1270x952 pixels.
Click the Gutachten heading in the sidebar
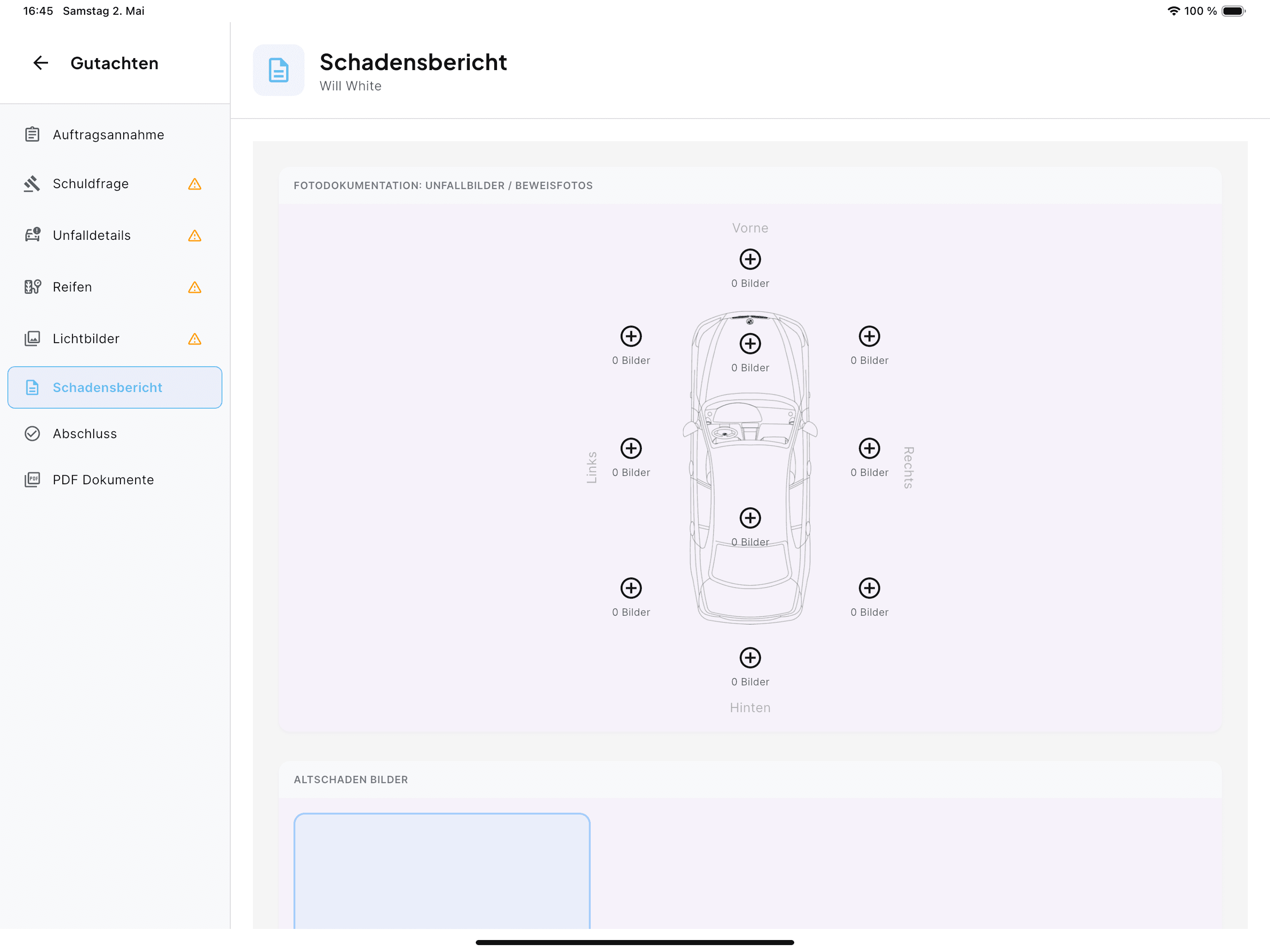pos(114,63)
